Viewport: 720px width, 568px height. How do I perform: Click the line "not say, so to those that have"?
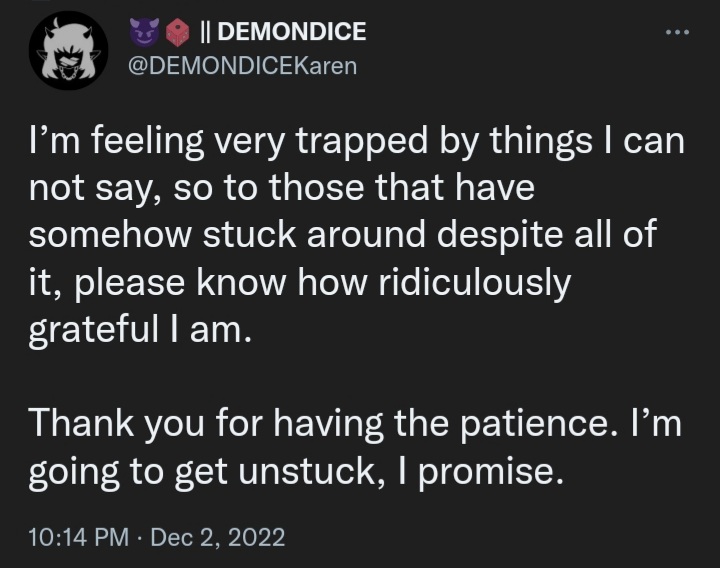pyautogui.click(x=281, y=189)
